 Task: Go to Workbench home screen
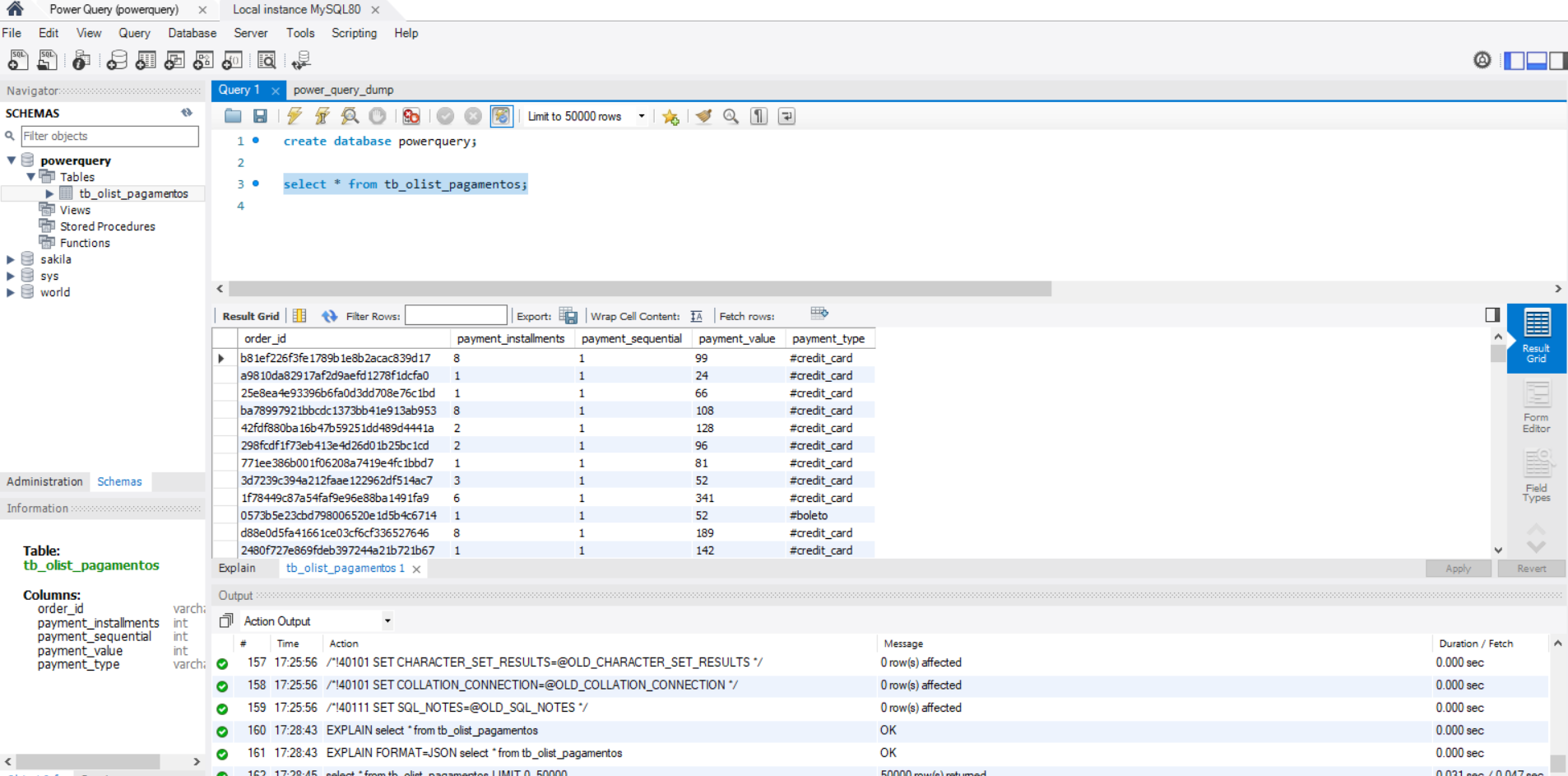tap(15, 9)
